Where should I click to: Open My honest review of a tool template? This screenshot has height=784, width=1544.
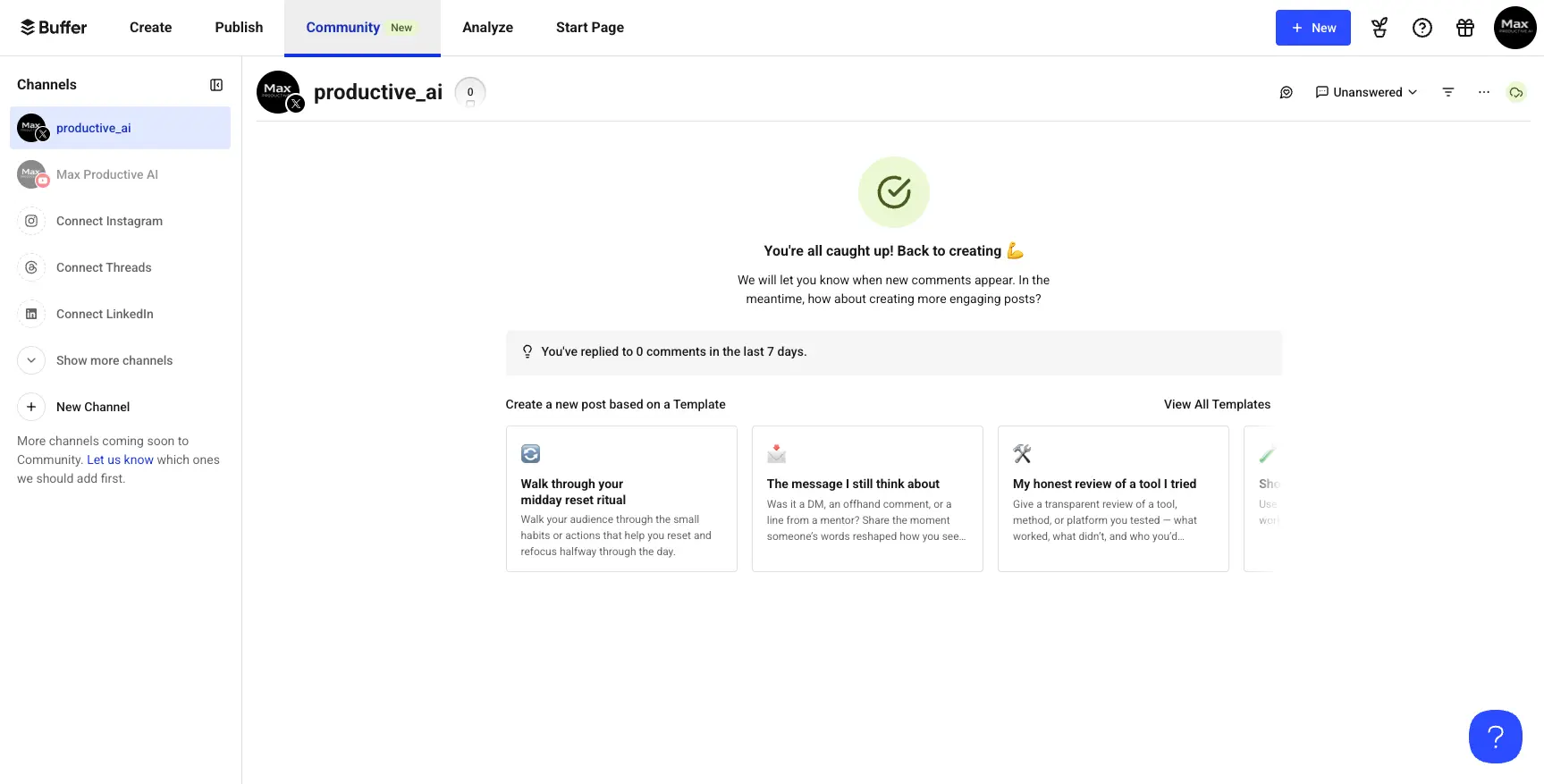(x=1113, y=499)
